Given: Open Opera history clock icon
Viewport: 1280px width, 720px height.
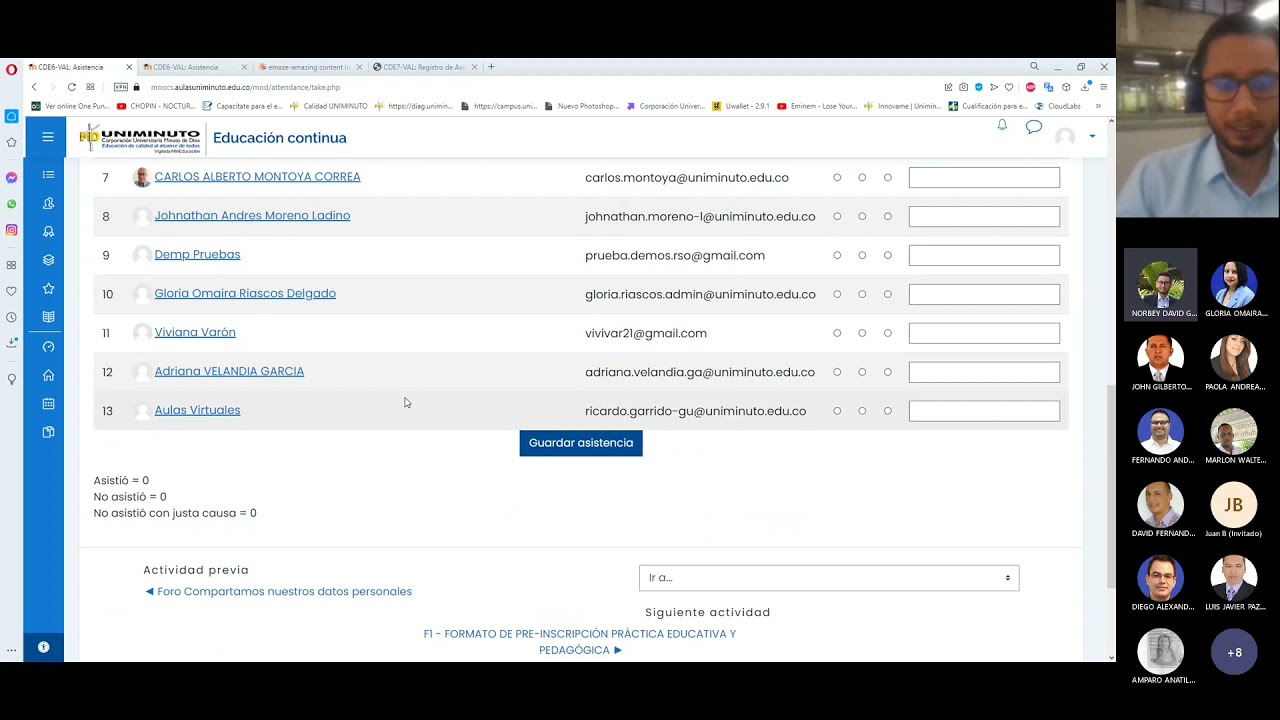Looking at the screenshot, I should coord(11,317).
